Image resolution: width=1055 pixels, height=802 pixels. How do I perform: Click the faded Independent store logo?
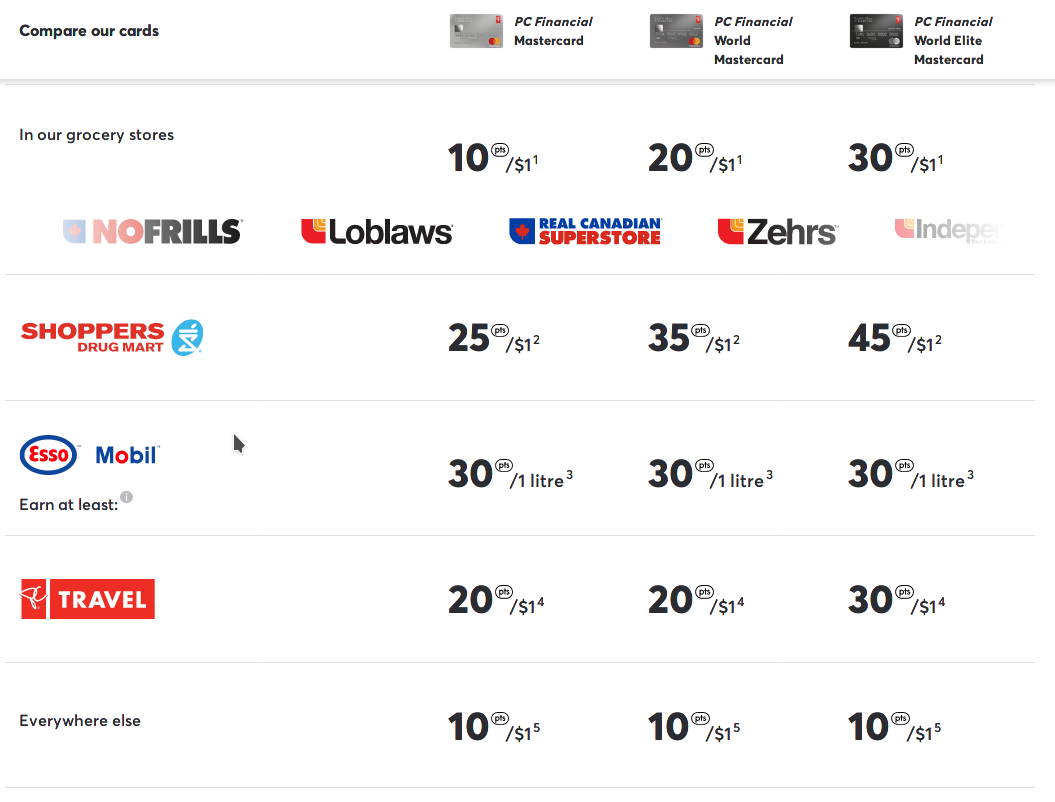pyautogui.click(x=946, y=230)
